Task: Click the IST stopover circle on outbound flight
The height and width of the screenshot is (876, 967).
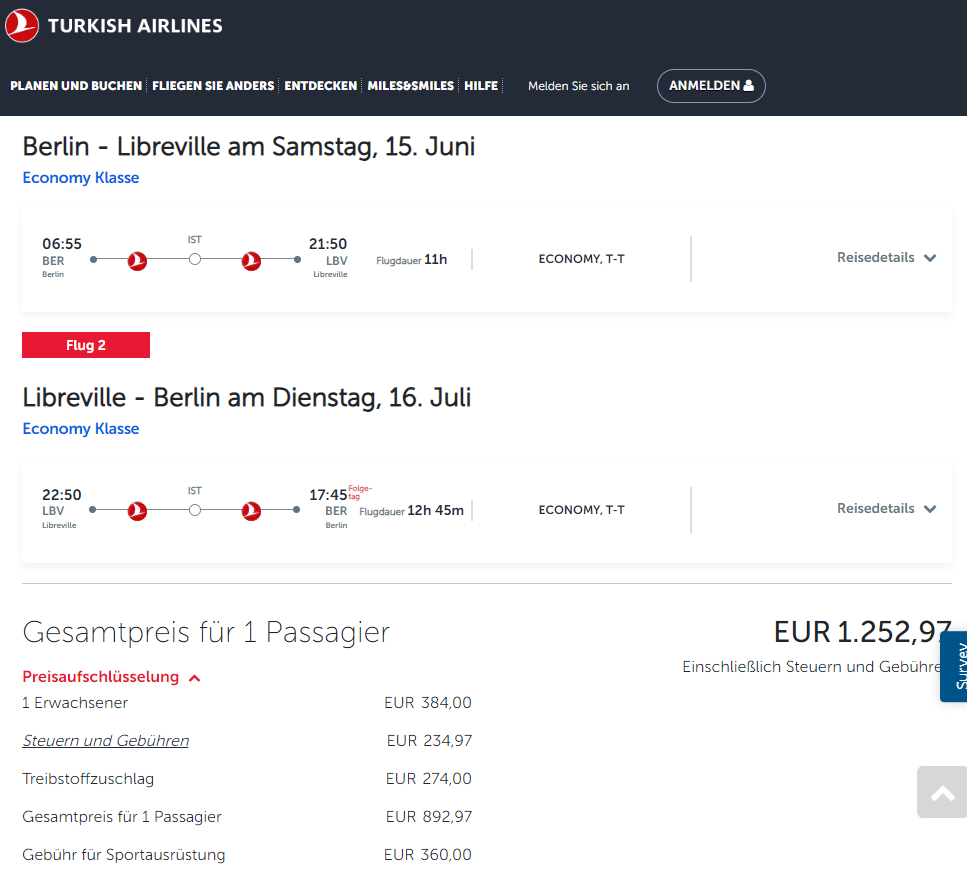Action: [195, 259]
